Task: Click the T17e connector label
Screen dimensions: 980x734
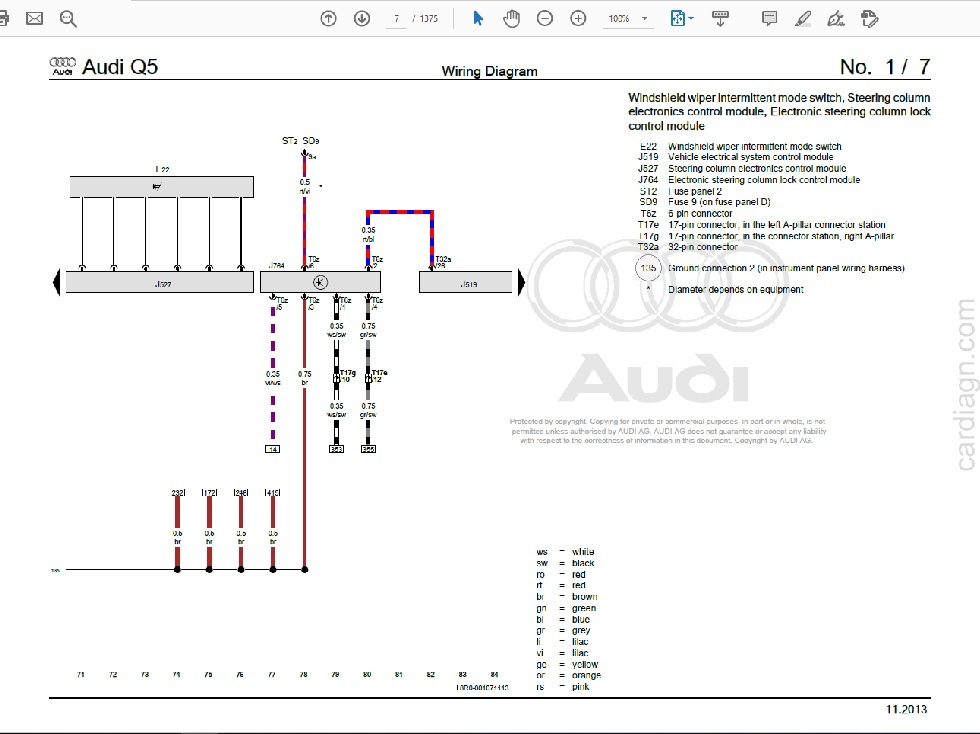Action: click(379, 373)
